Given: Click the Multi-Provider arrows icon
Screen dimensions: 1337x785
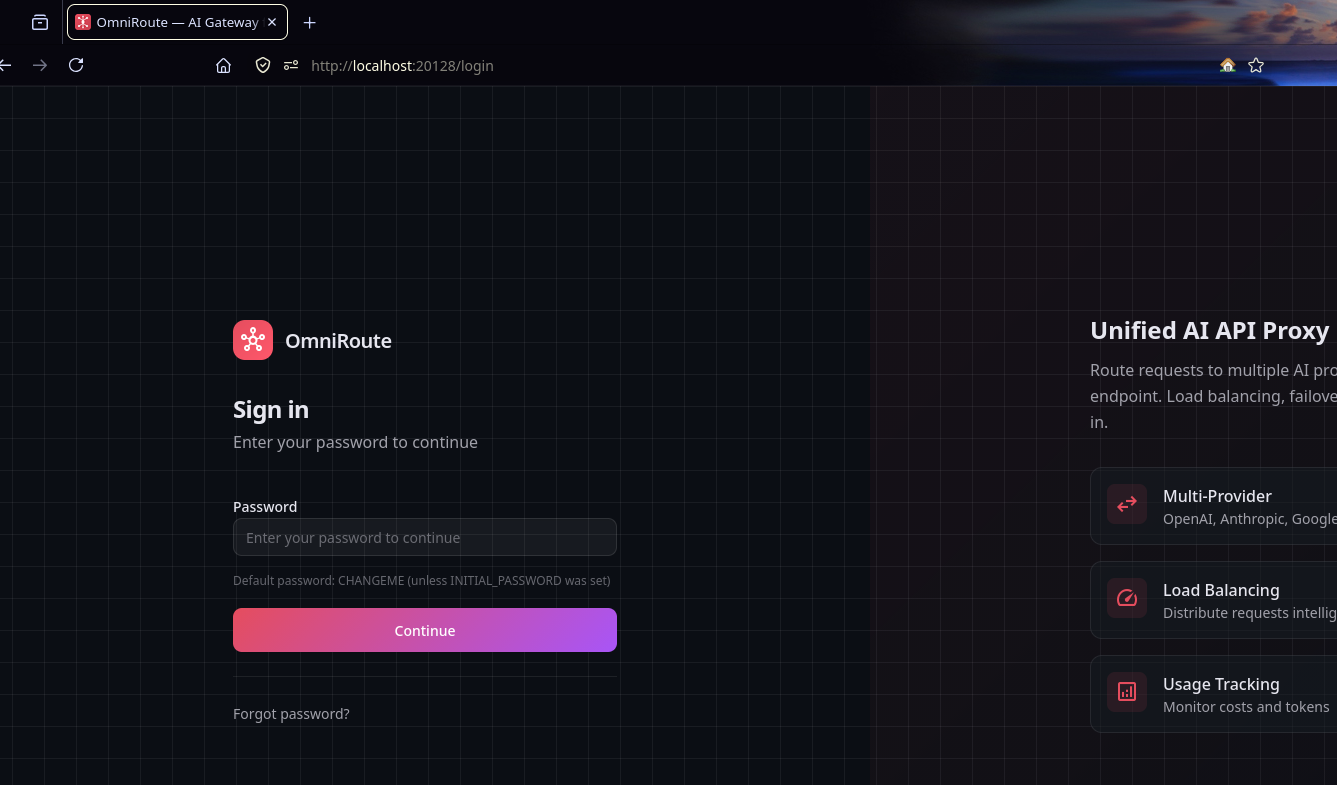Looking at the screenshot, I should click(1127, 504).
